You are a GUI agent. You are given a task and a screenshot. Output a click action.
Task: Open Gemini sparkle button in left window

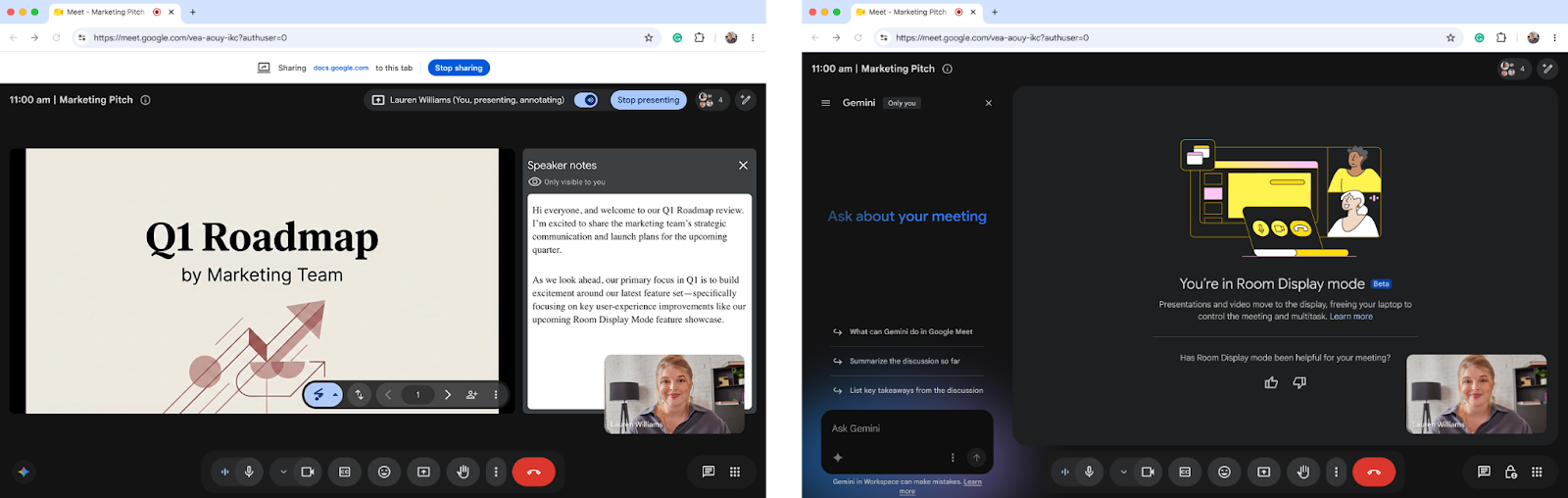pos(24,472)
